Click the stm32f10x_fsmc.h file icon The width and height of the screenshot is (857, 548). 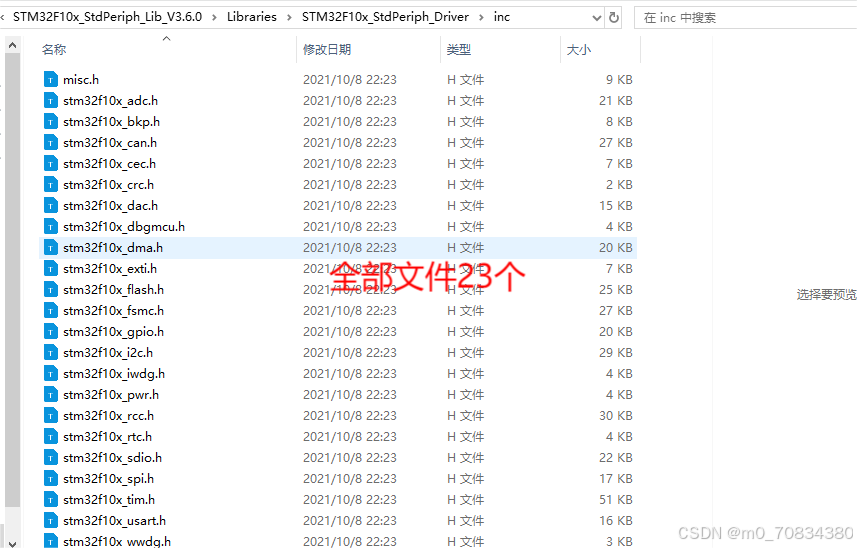50,311
